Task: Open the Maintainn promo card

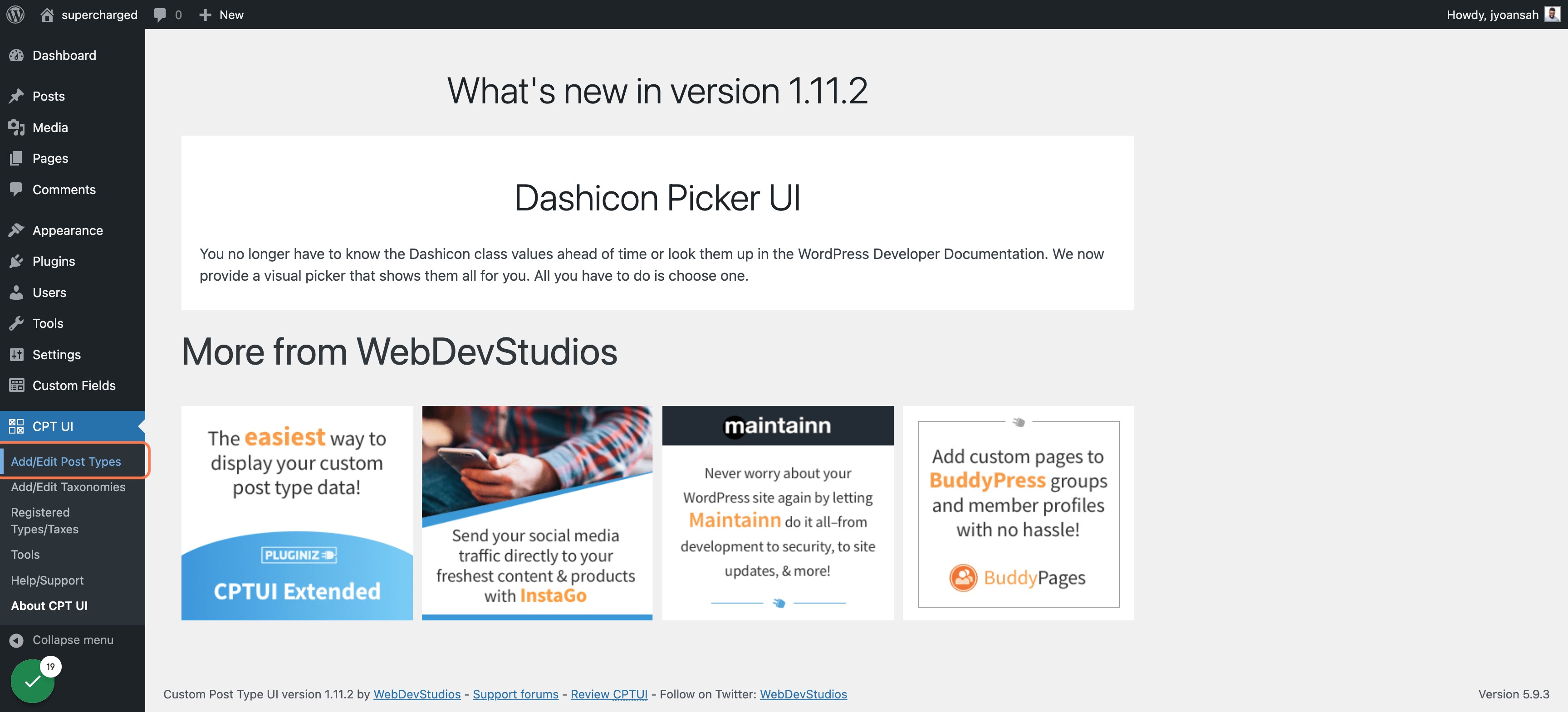Action: 777,513
